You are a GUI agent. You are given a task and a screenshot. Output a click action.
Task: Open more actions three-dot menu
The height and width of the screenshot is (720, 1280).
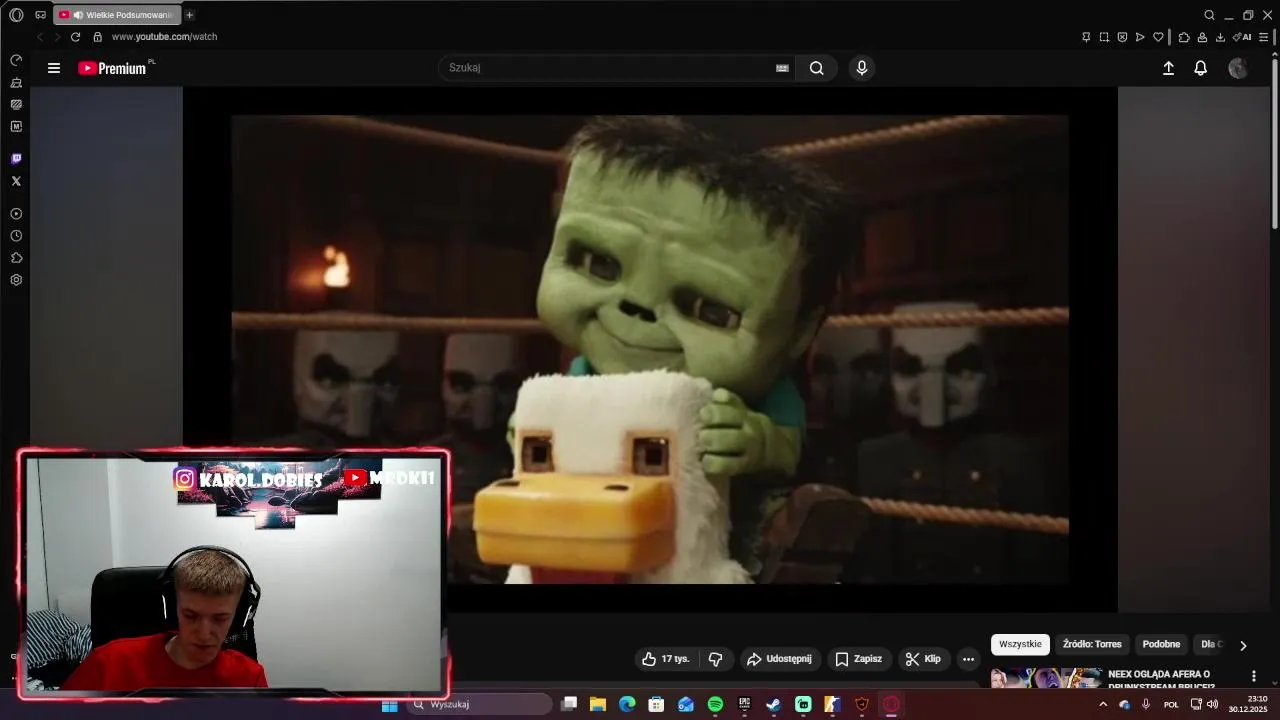968,659
